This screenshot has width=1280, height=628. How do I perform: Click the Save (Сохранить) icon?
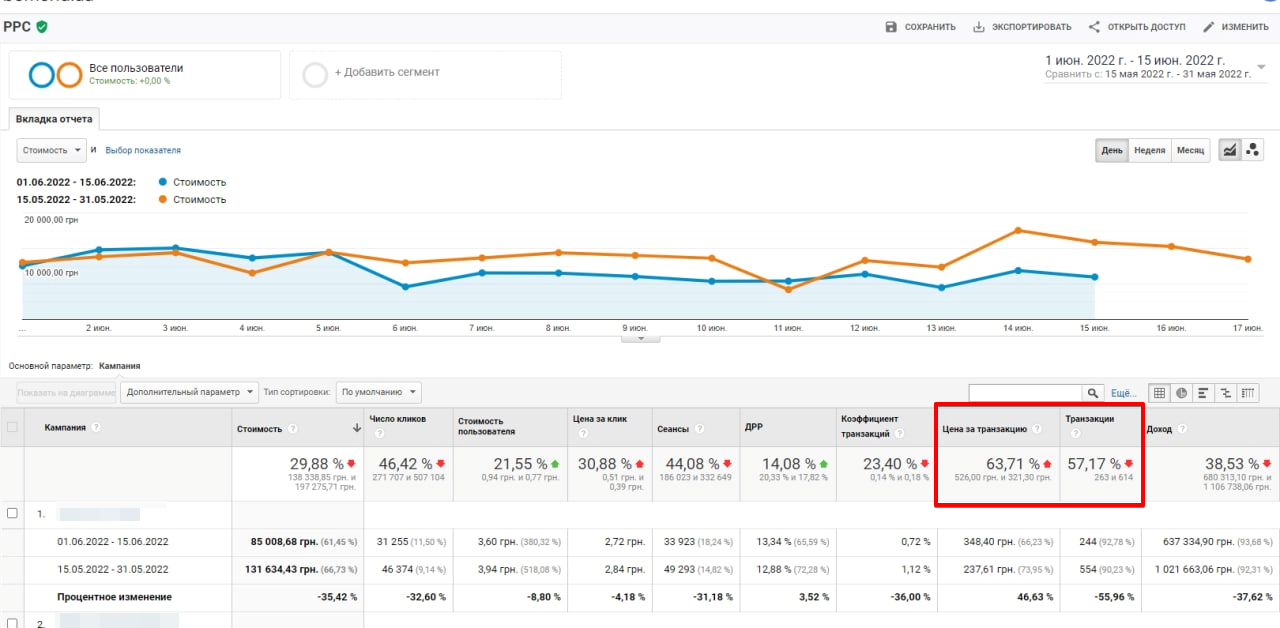click(891, 27)
